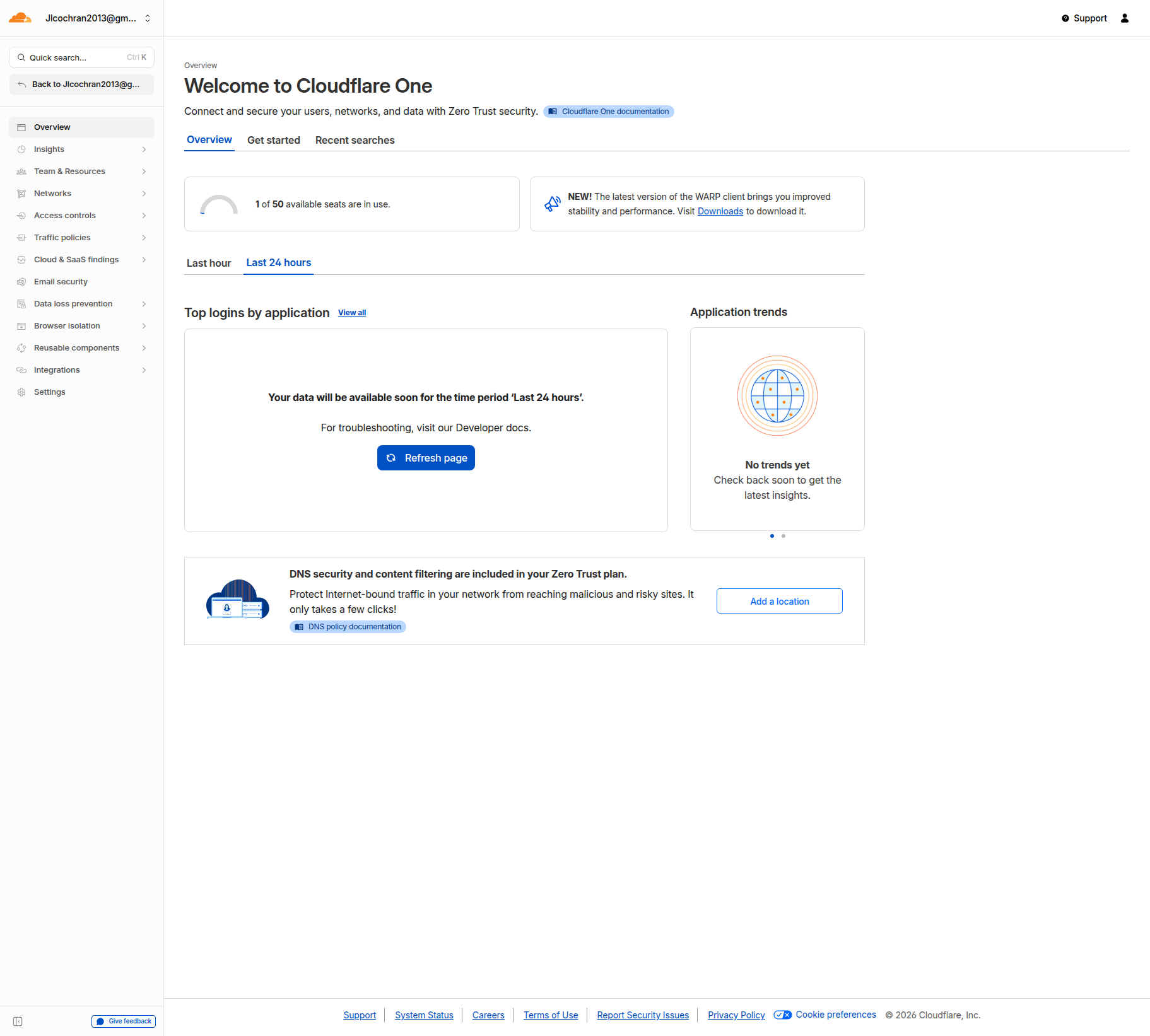Click the quick search magnifier icon

click(x=21, y=57)
